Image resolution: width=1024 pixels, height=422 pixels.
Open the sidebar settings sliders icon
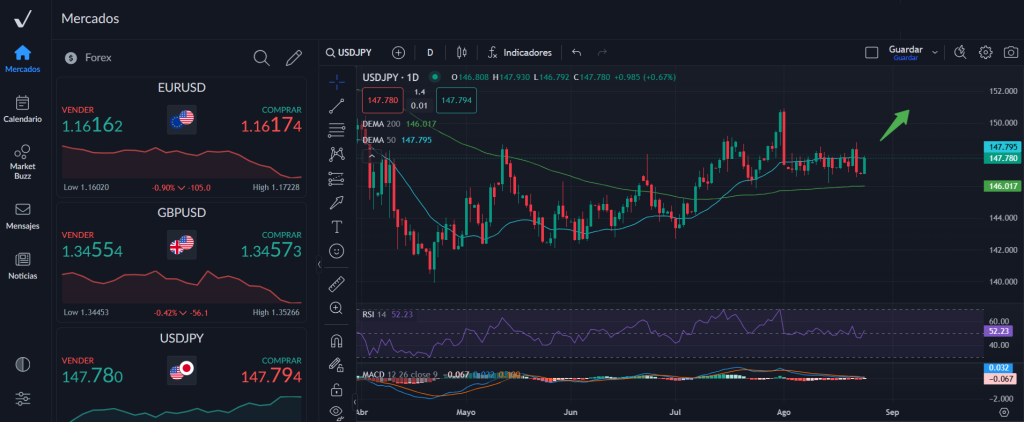22,398
